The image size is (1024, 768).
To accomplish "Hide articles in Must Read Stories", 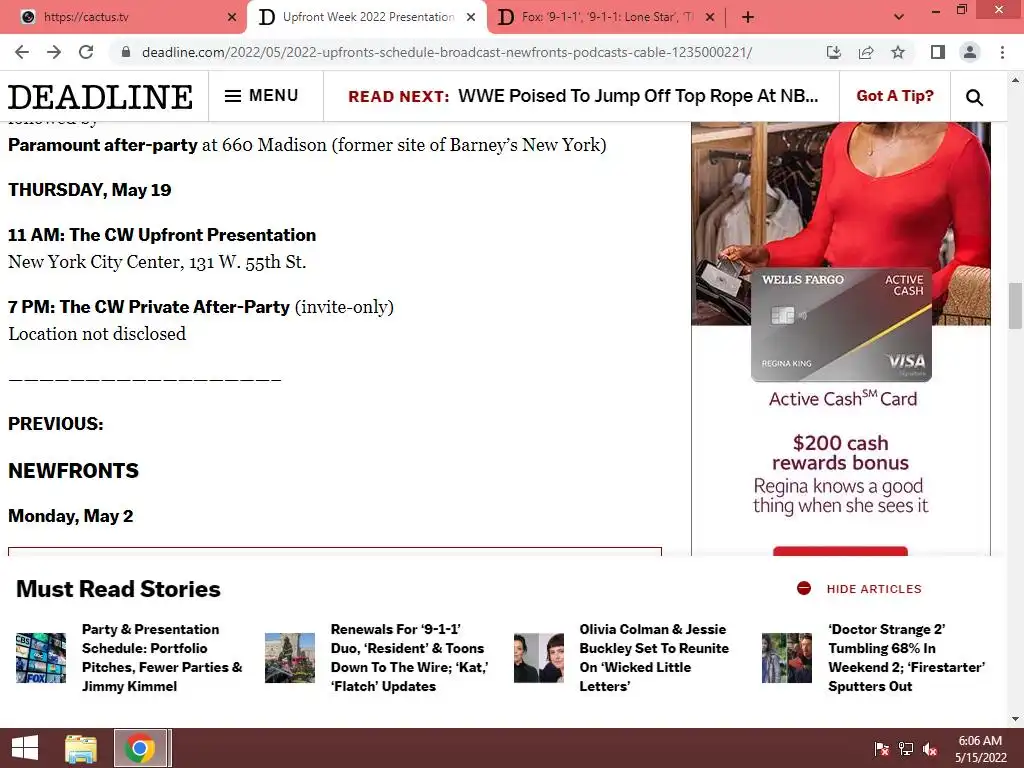I will [x=859, y=588].
